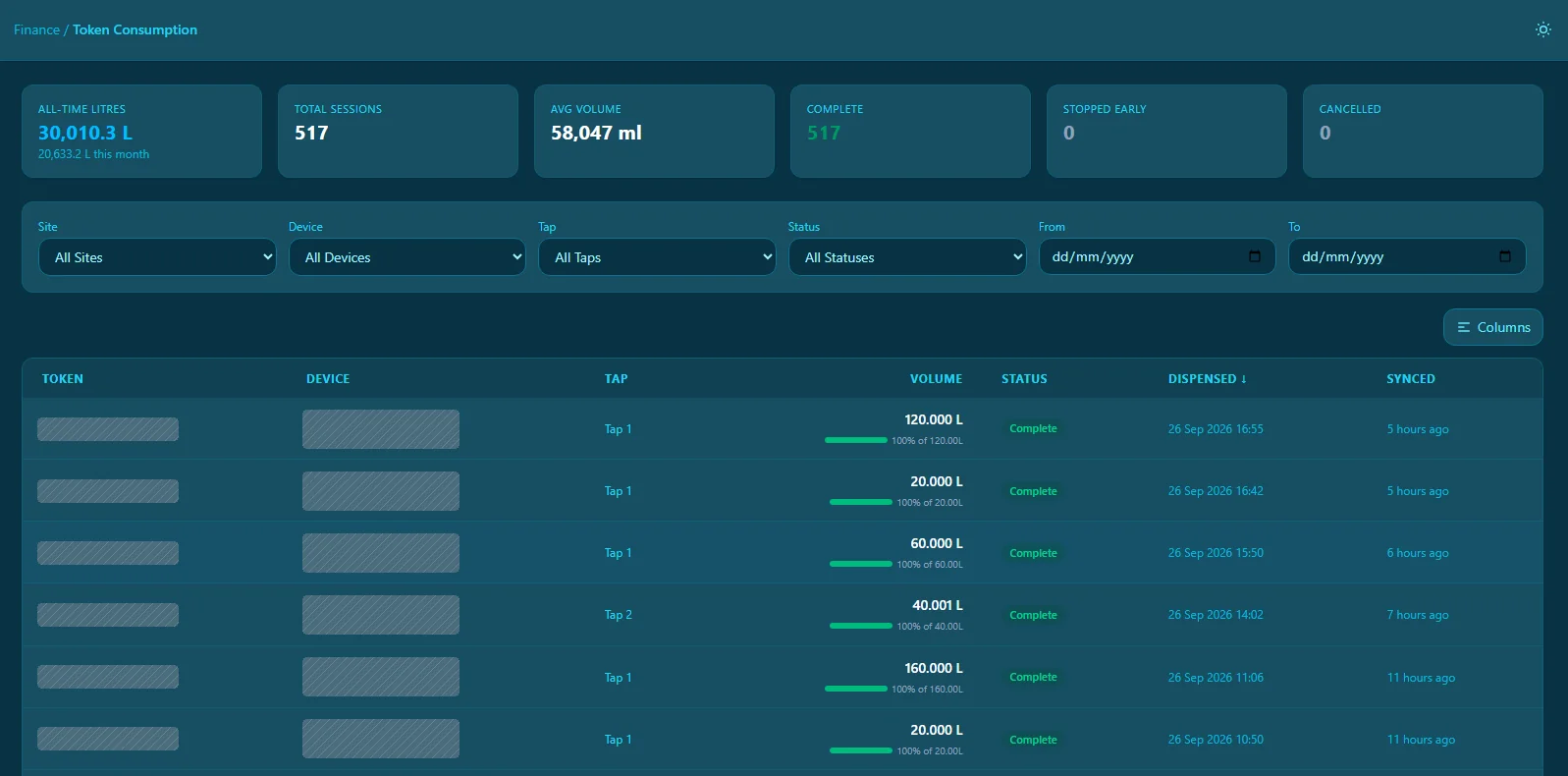Expand the All Taps dropdown
Image resolution: width=1568 pixels, height=776 pixels.
click(657, 257)
